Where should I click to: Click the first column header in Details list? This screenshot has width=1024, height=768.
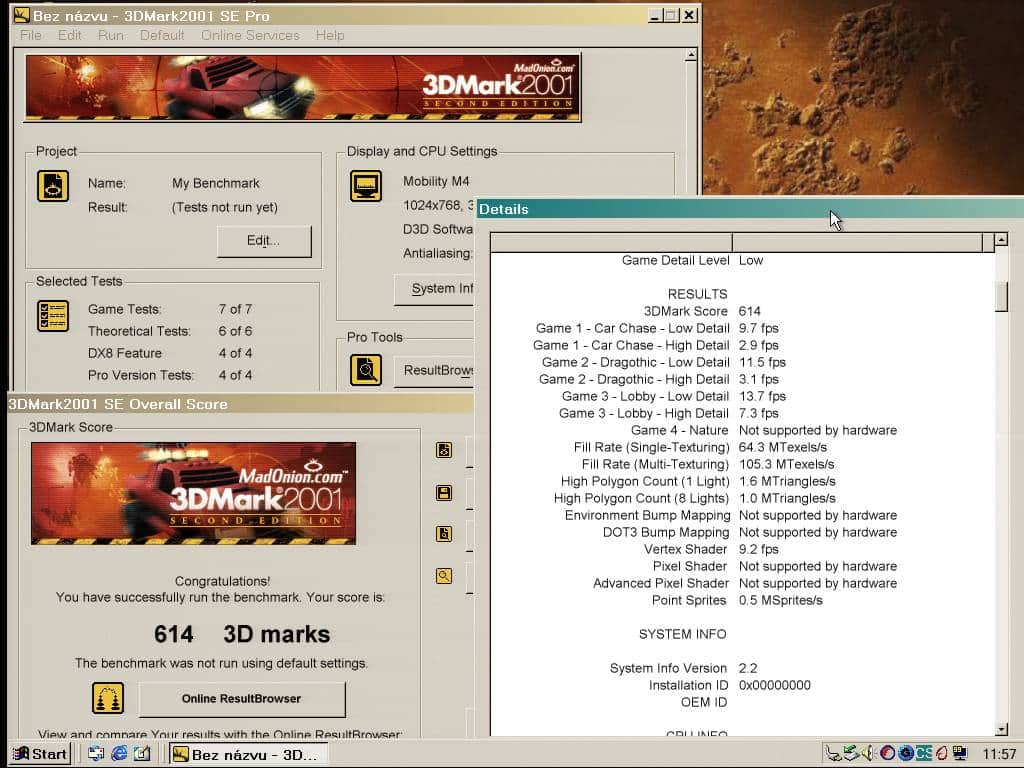tap(611, 242)
